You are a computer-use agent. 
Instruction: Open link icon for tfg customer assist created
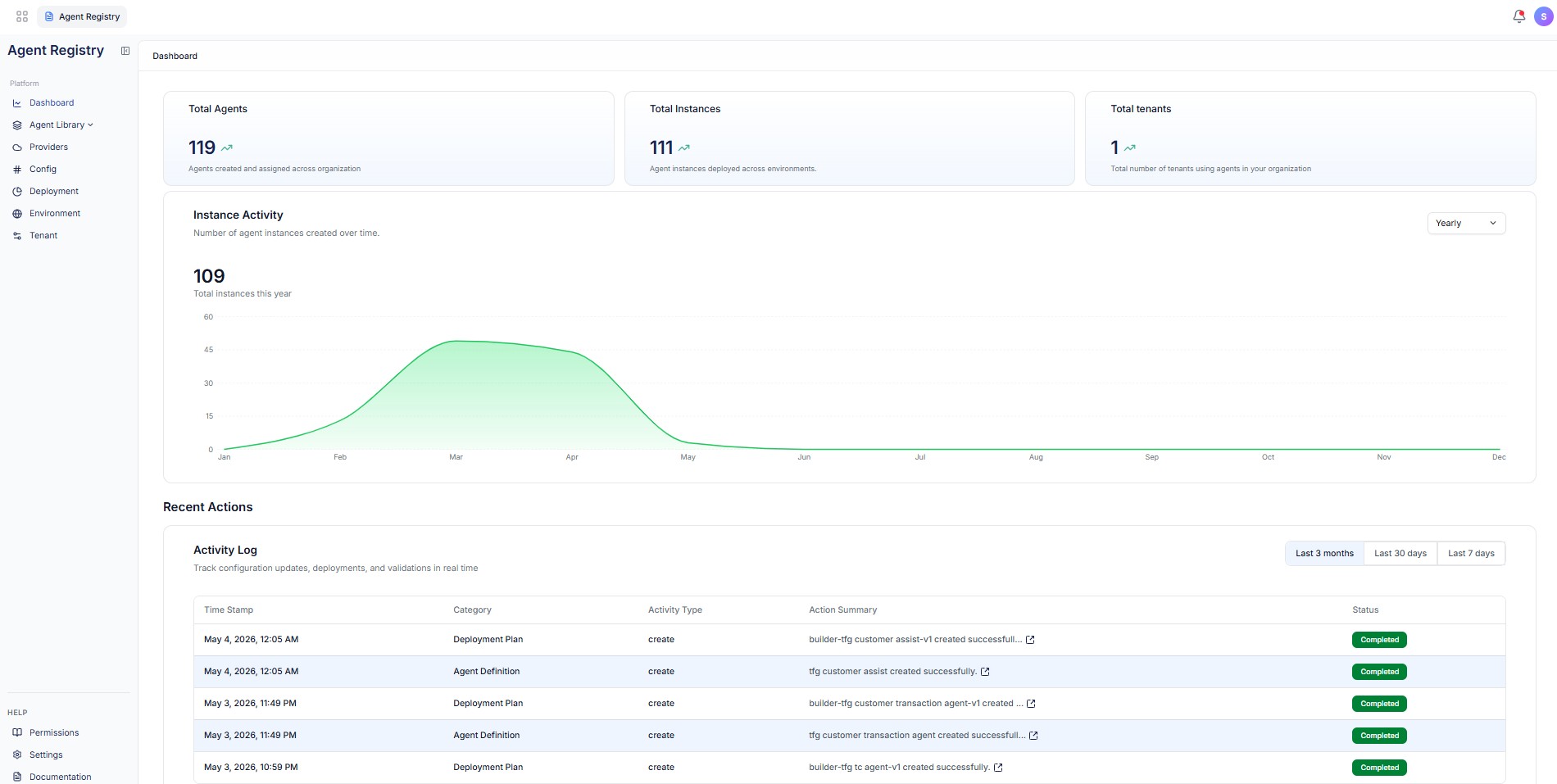[x=985, y=672]
